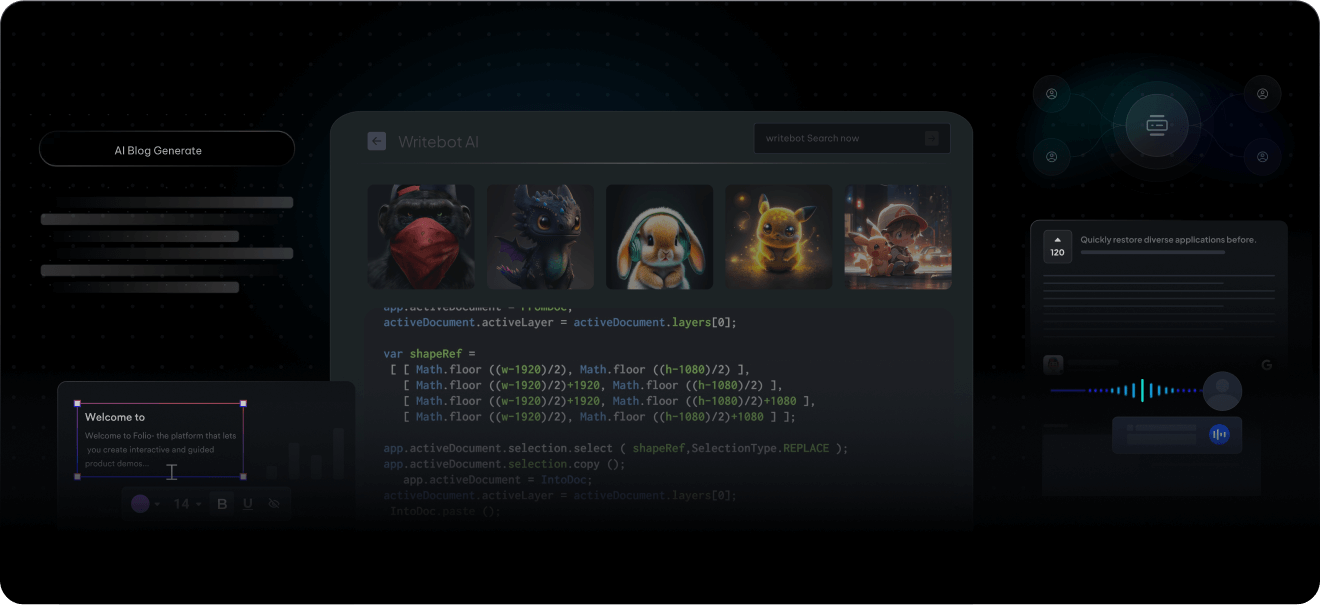1320x605 pixels.
Task: Click the central chat node icon
Action: [1157, 126]
